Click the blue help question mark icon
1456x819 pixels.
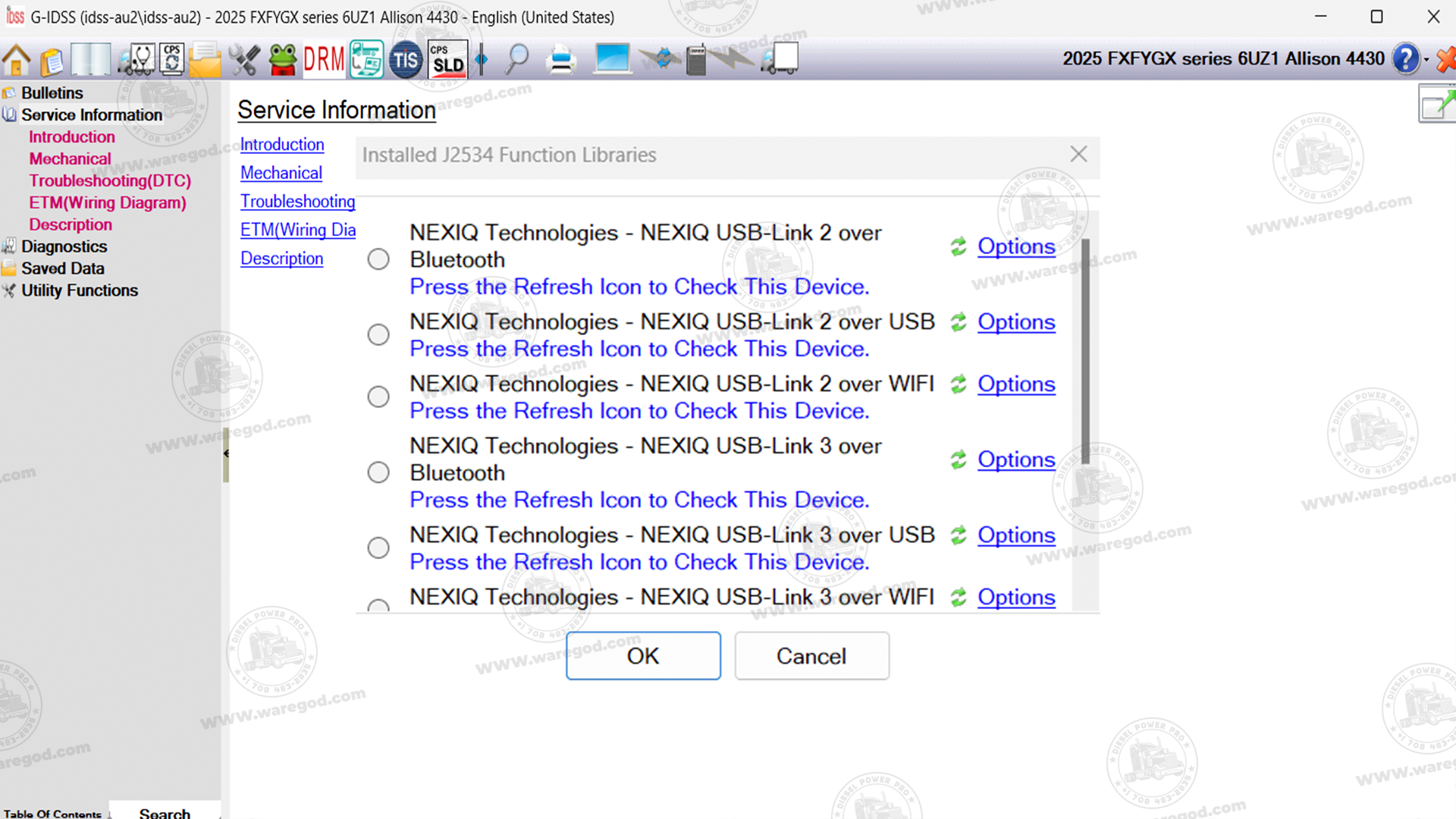coord(1405,59)
